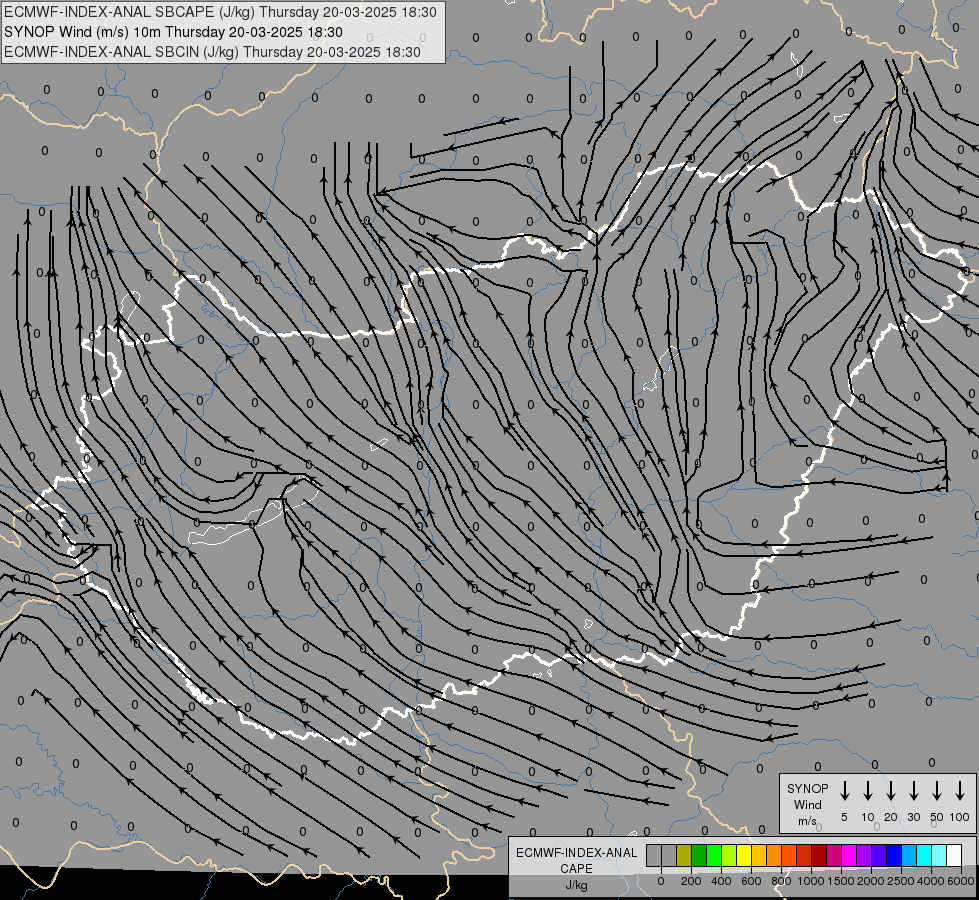Screen dimensions: 979x900
Task: Click the magenta swatch left of the 2000 tick
Action: (849, 855)
